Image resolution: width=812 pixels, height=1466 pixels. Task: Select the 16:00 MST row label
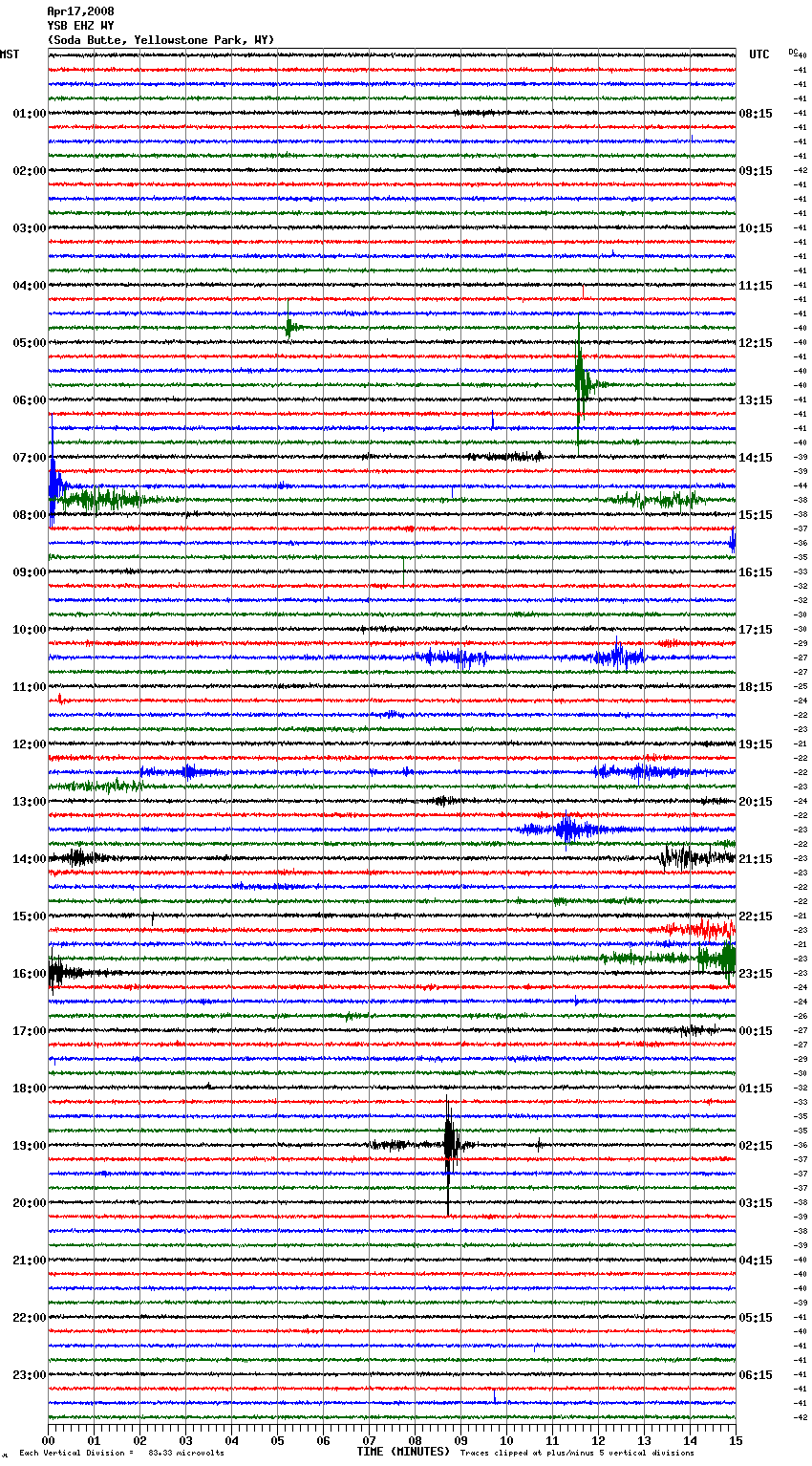coord(30,974)
